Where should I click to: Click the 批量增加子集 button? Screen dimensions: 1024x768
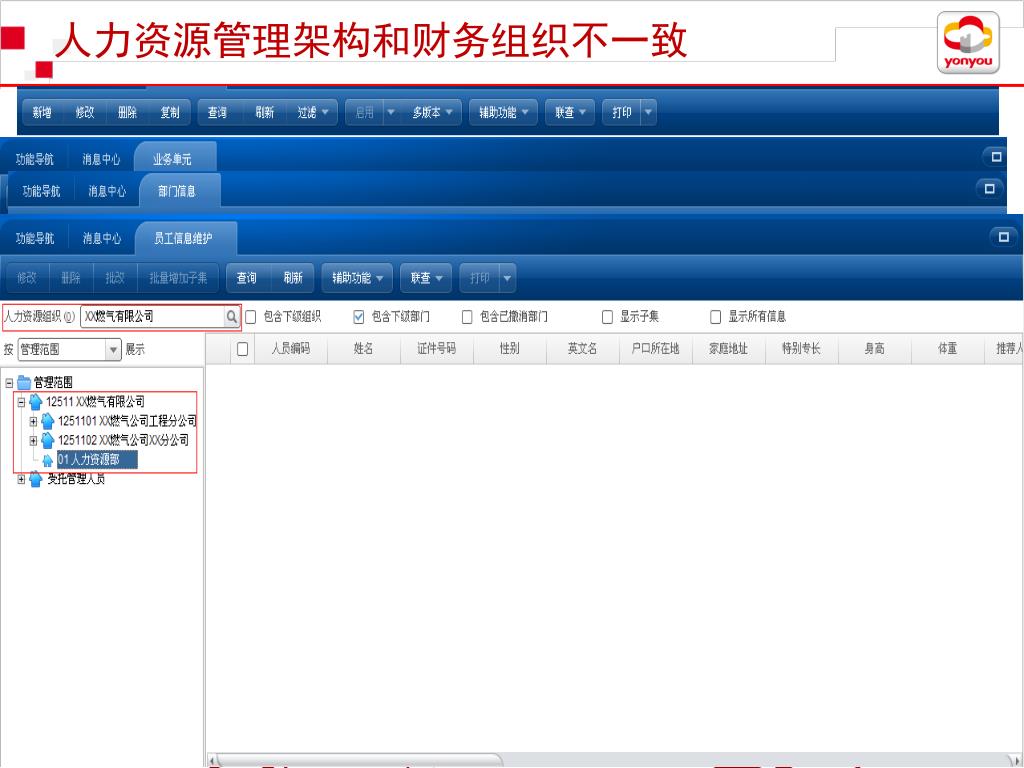pos(178,278)
